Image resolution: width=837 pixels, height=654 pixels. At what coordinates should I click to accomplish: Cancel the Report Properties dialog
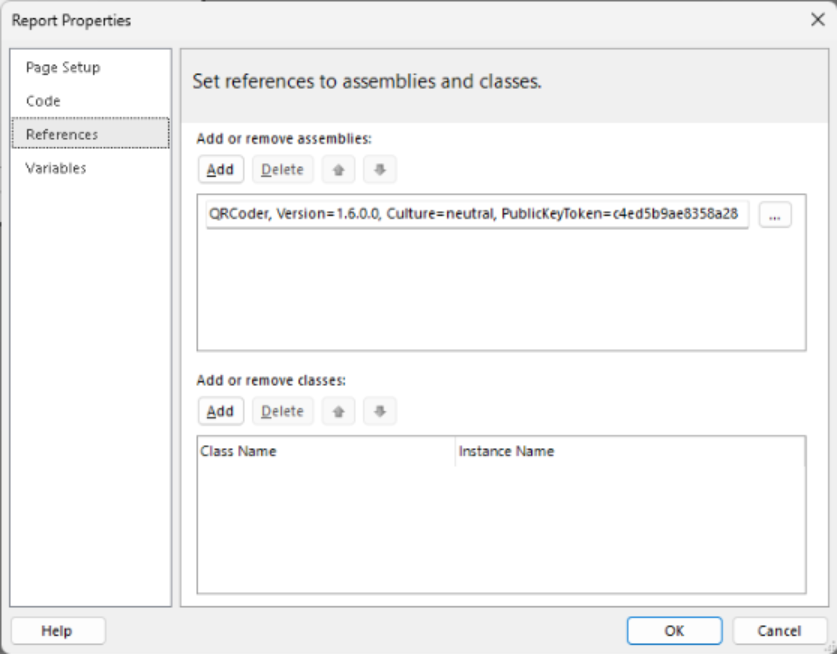tap(779, 631)
